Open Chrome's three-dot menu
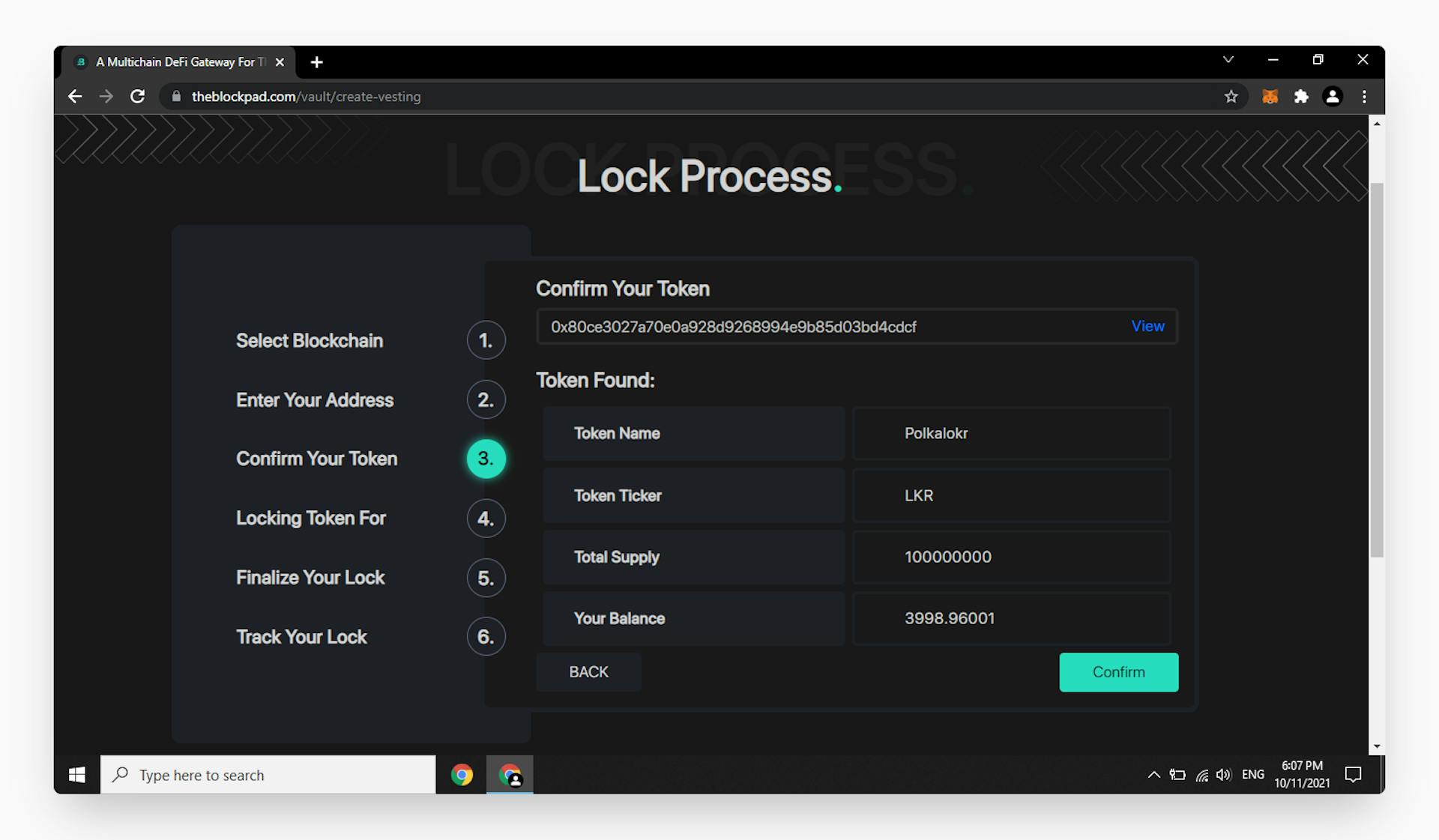Image resolution: width=1439 pixels, height=840 pixels. [1364, 96]
